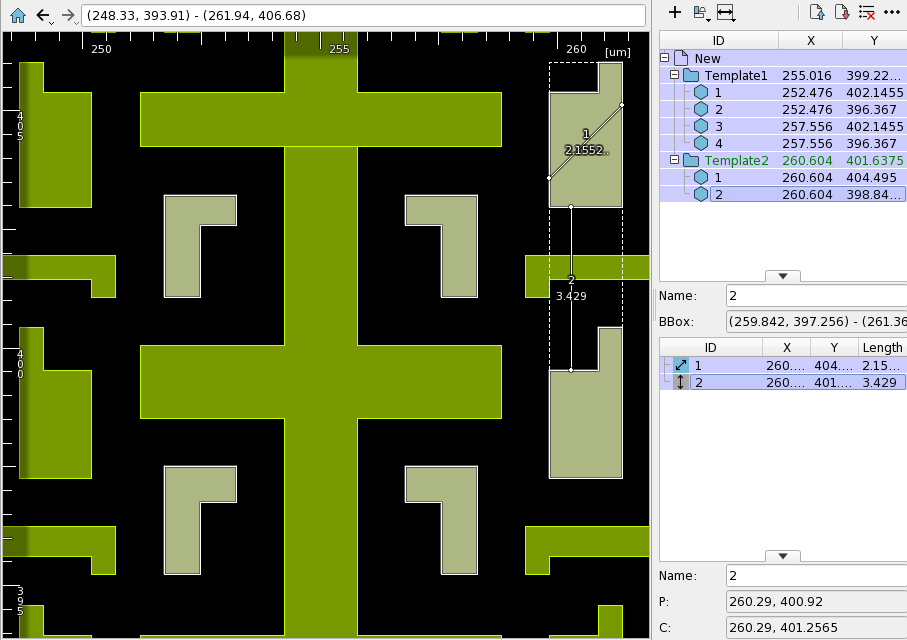This screenshot has height=640, width=907.
Task: Click hexagon icon of Template1 item 2
Action: (x=701, y=109)
